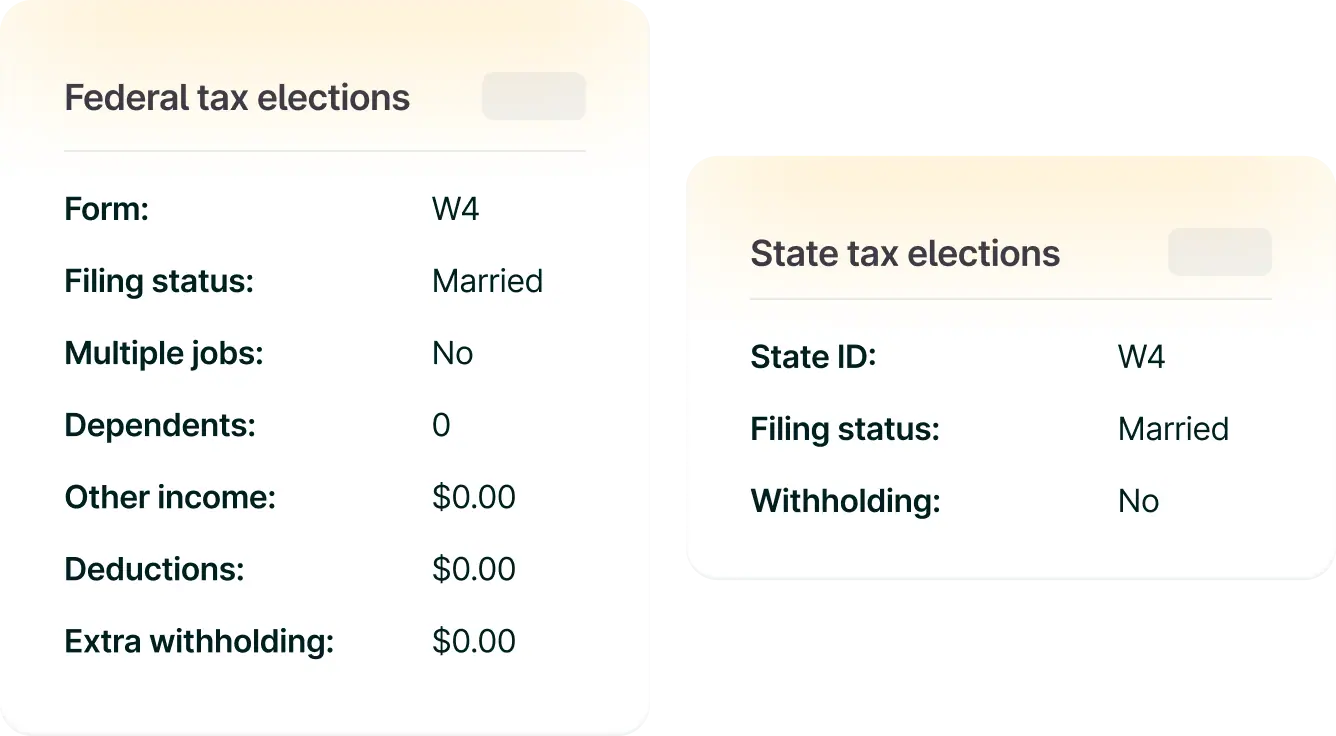1336x736 pixels.
Task: Select the Extra withholding amount
Action: pos(474,642)
